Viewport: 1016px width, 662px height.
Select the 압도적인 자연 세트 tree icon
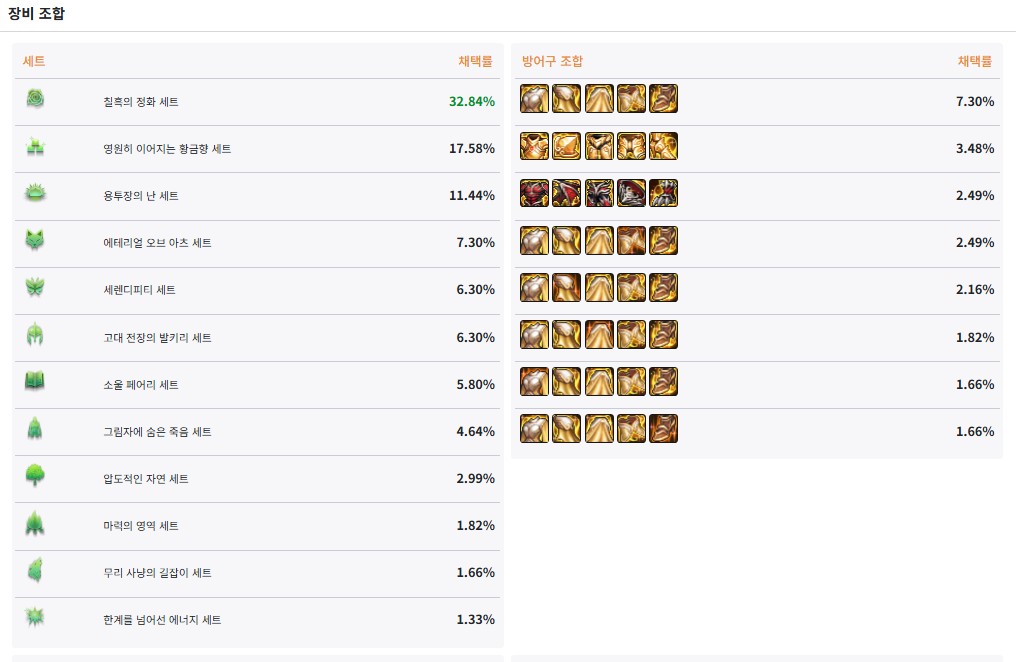pyautogui.click(x=35, y=477)
